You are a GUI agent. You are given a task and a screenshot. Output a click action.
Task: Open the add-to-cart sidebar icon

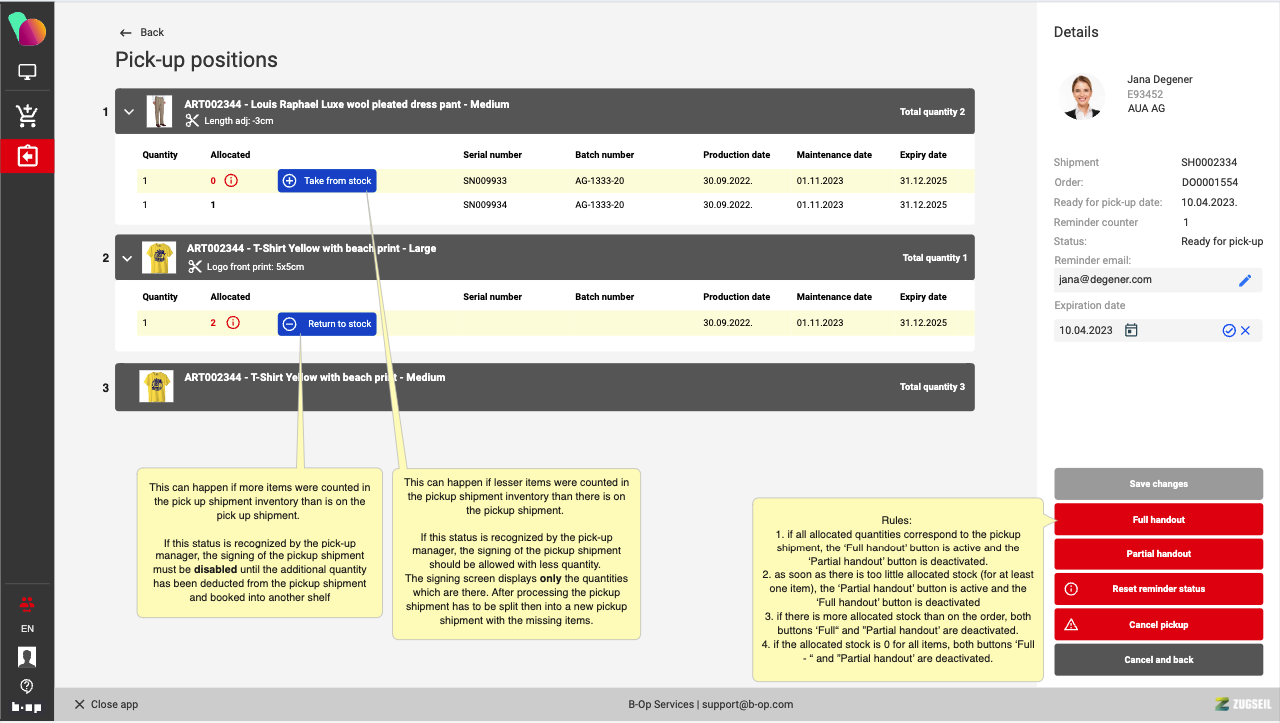[27, 116]
